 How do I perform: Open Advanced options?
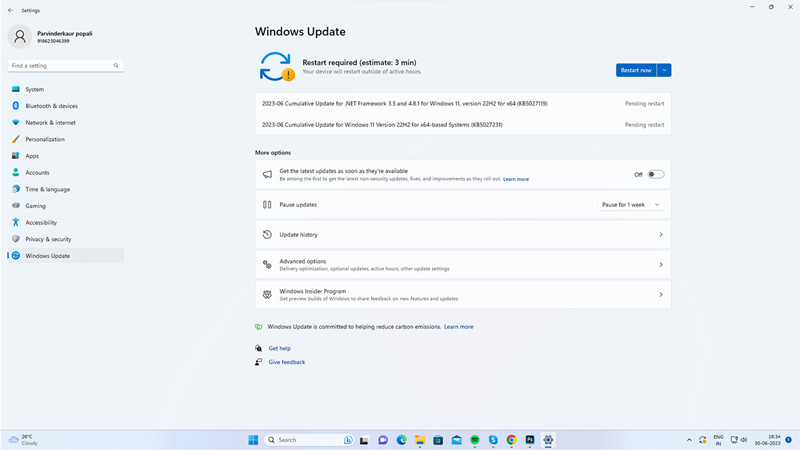pos(463,265)
